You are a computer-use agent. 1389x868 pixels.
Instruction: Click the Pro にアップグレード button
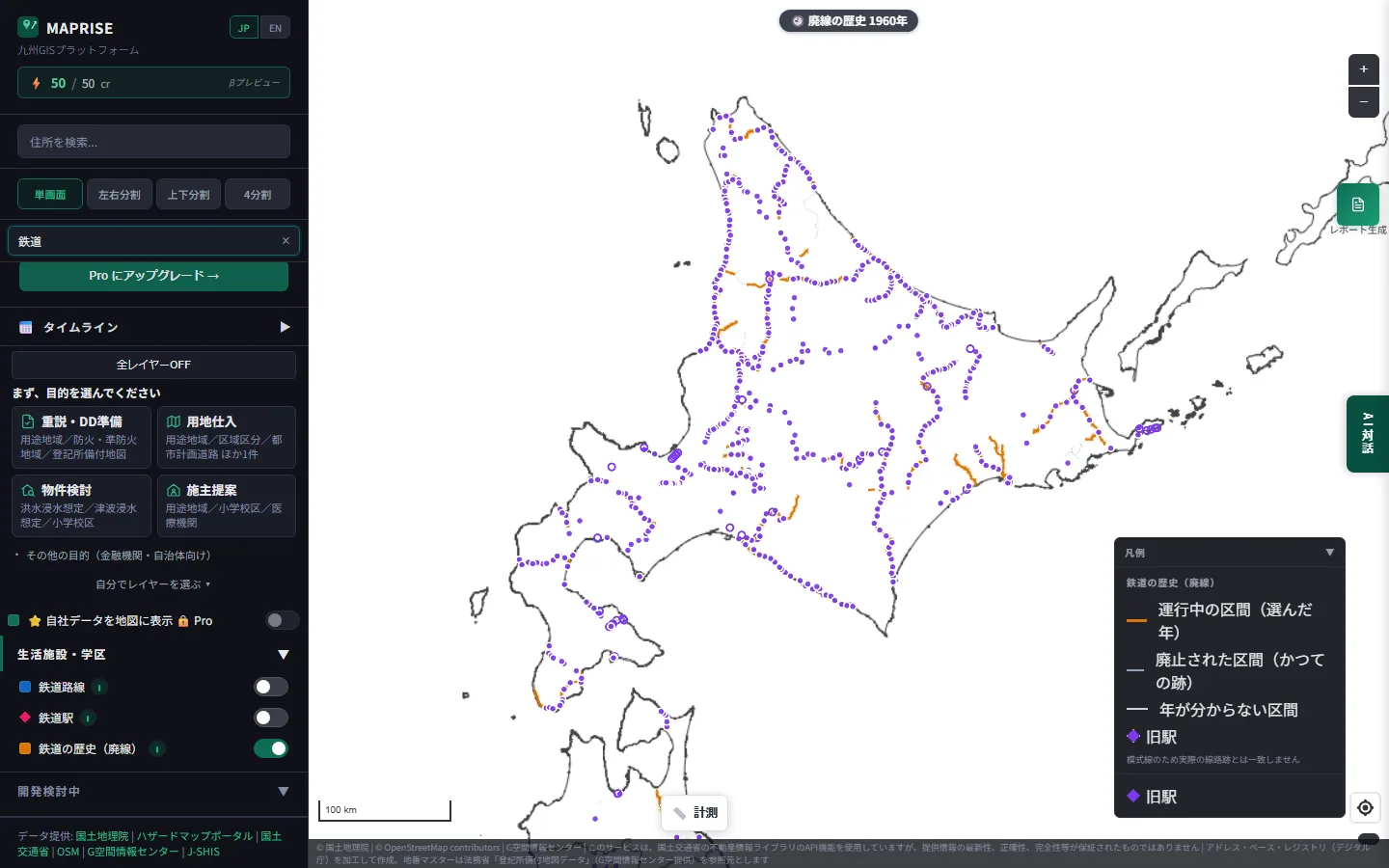(154, 276)
